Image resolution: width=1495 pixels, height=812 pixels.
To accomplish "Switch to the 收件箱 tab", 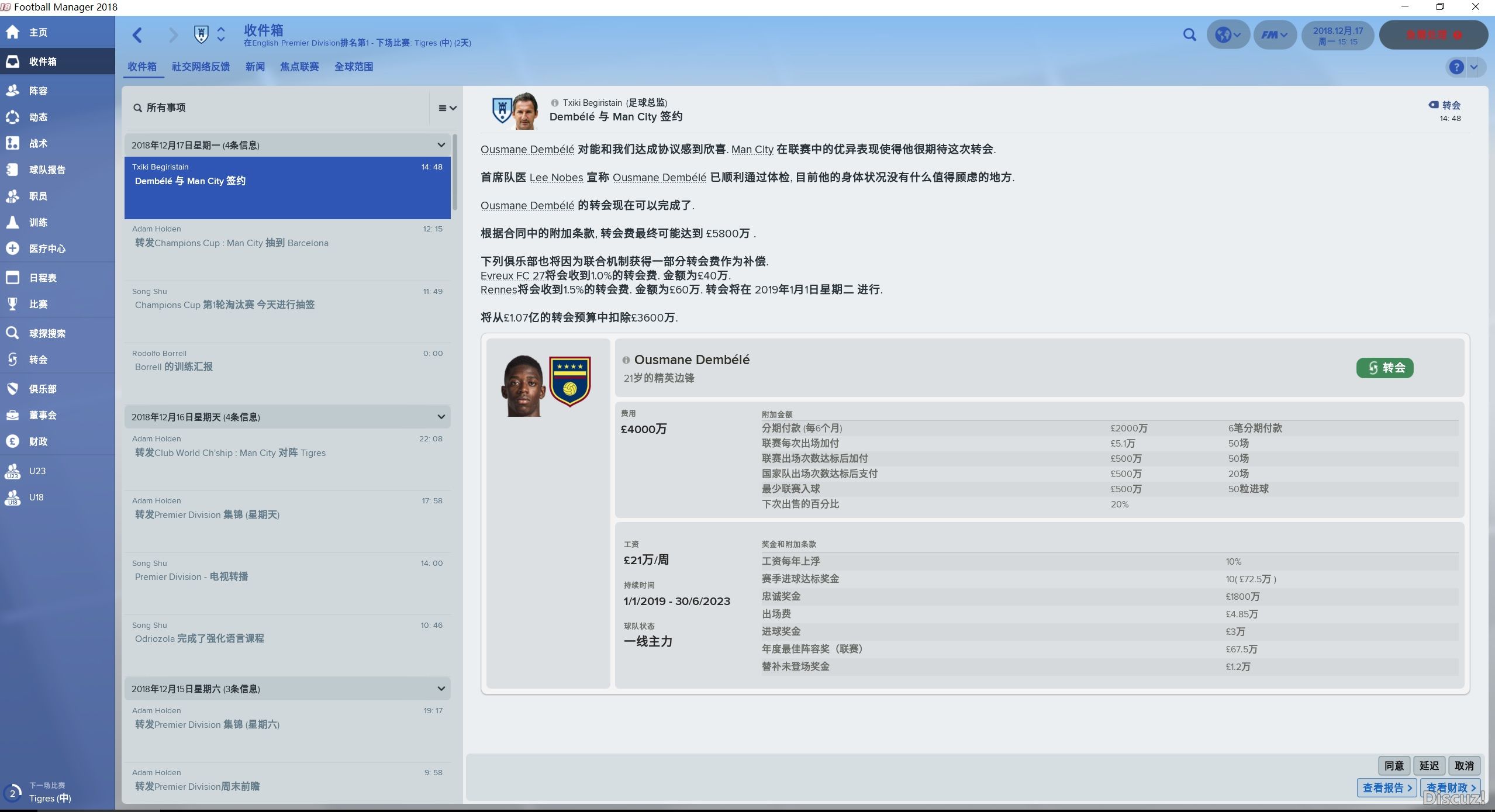I will pyautogui.click(x=142, y=67).
